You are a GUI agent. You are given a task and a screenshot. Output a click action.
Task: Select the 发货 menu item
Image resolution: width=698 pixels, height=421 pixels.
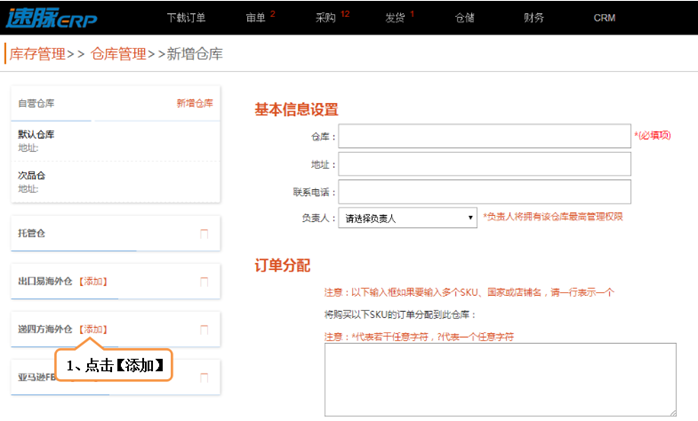pyautogui.click(x=395, y=18)
